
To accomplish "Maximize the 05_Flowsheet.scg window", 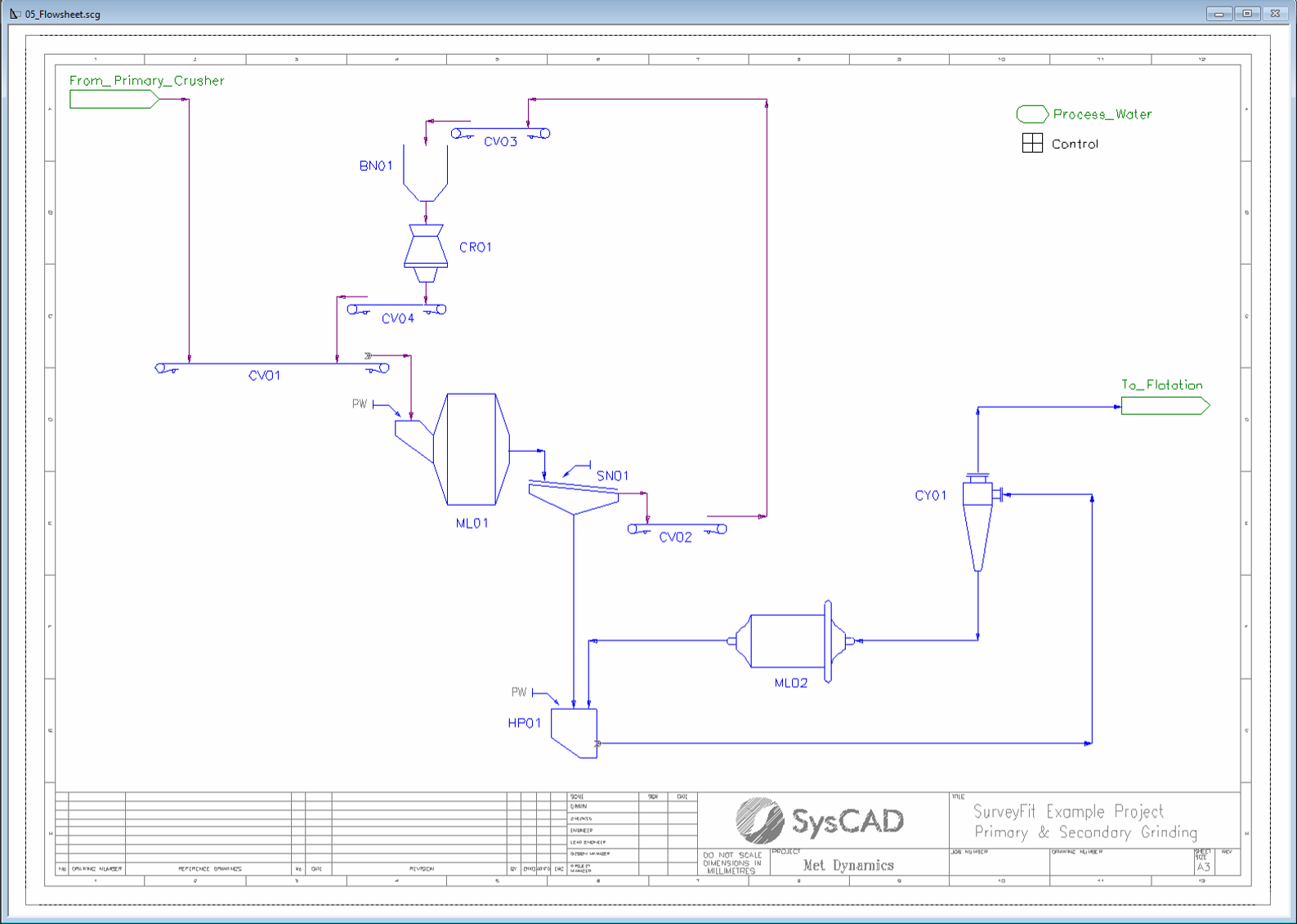I will [1247, 13].
